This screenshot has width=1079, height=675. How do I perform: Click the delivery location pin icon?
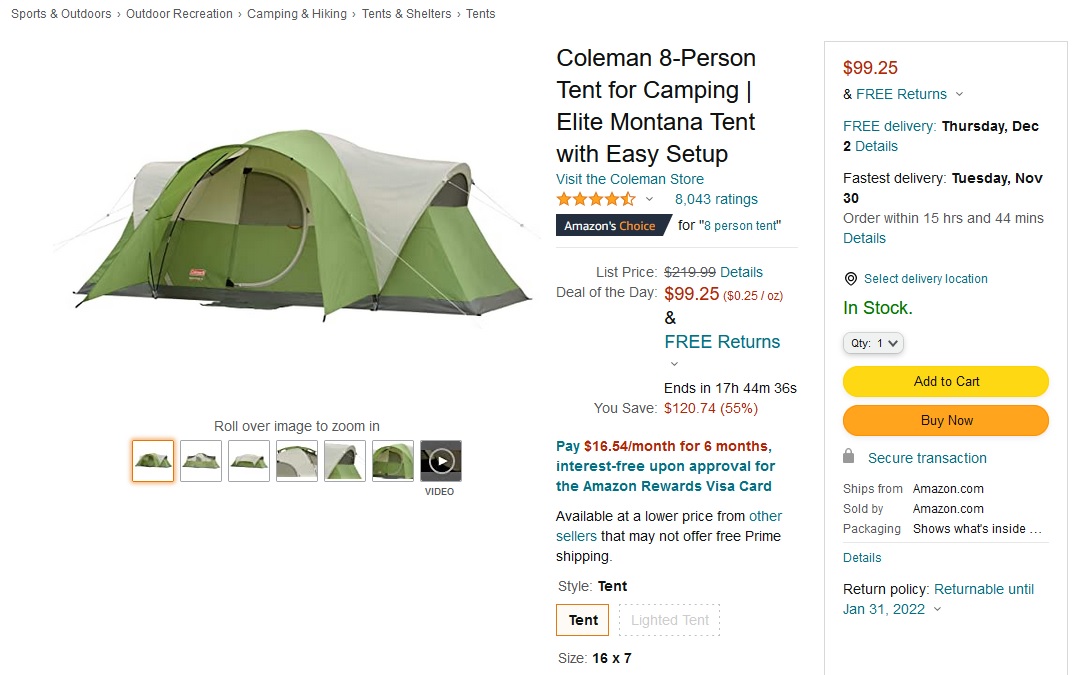click(851, 279)
